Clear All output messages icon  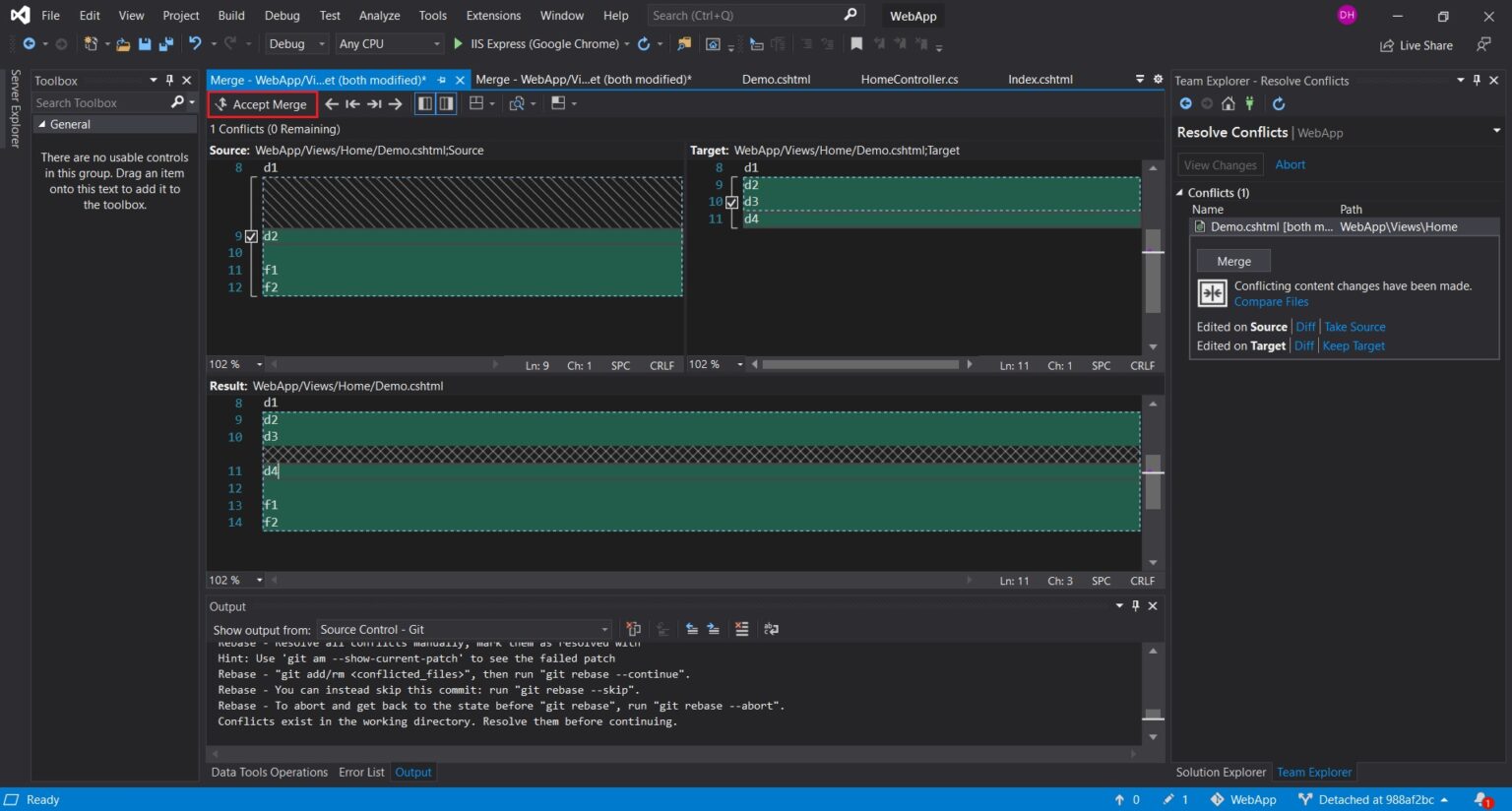(x=741, y=629)
